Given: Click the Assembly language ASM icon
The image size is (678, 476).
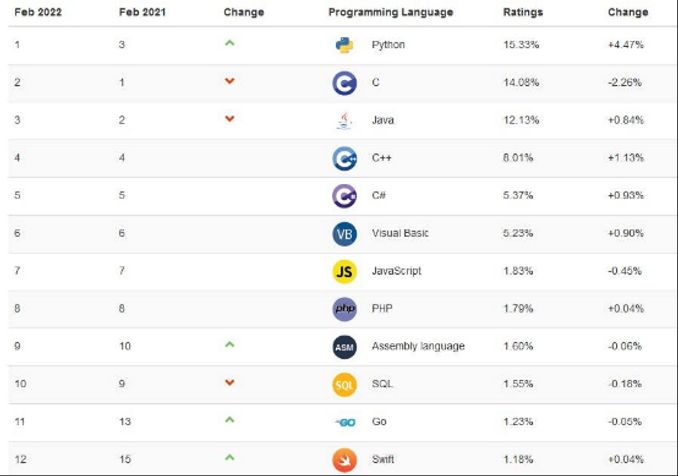Looking at the screenshot, I should click(344, 347).
